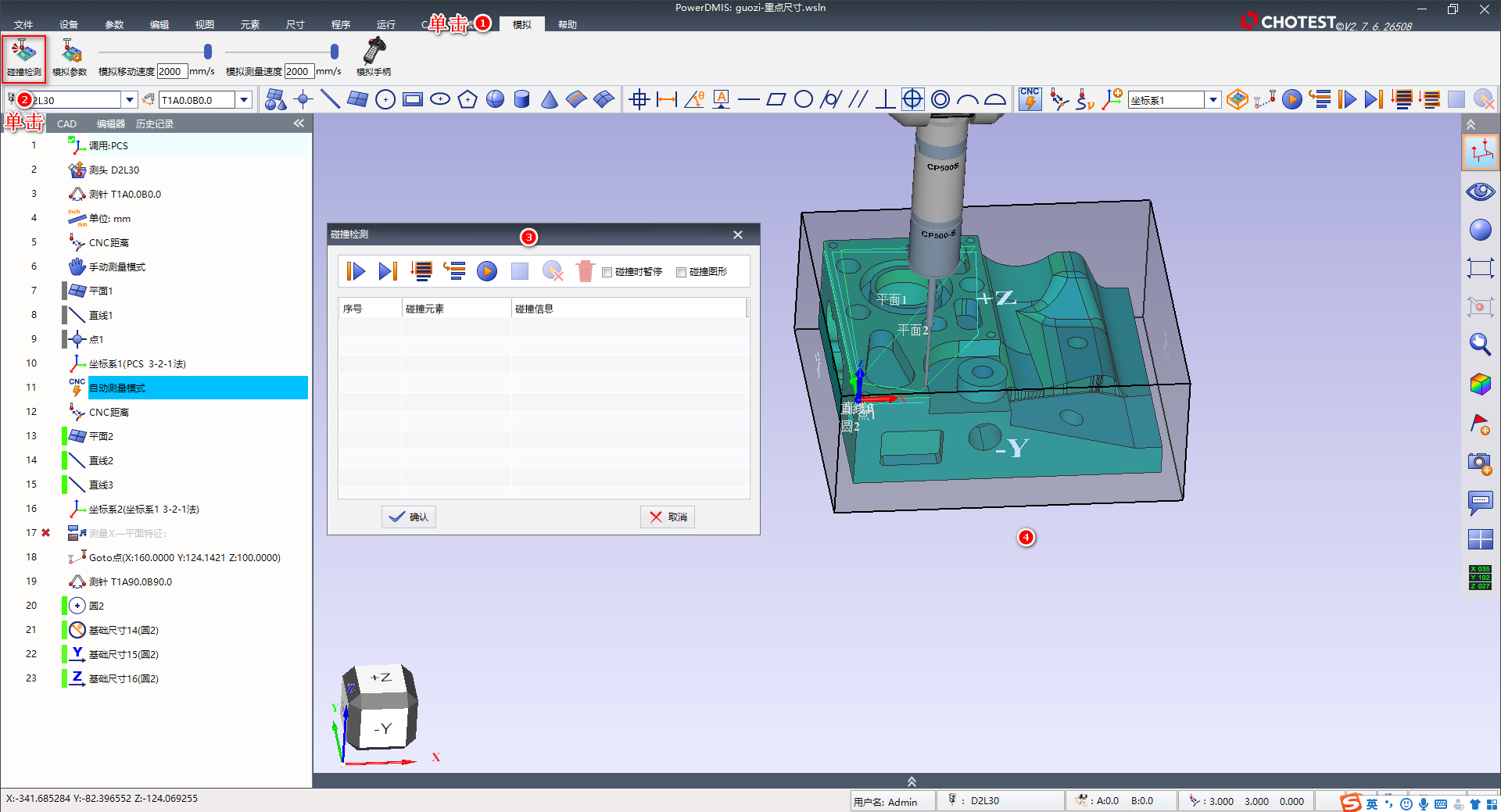Switch to the 历史记录 tab
The image size is (1501, 812).
(155, 123)
